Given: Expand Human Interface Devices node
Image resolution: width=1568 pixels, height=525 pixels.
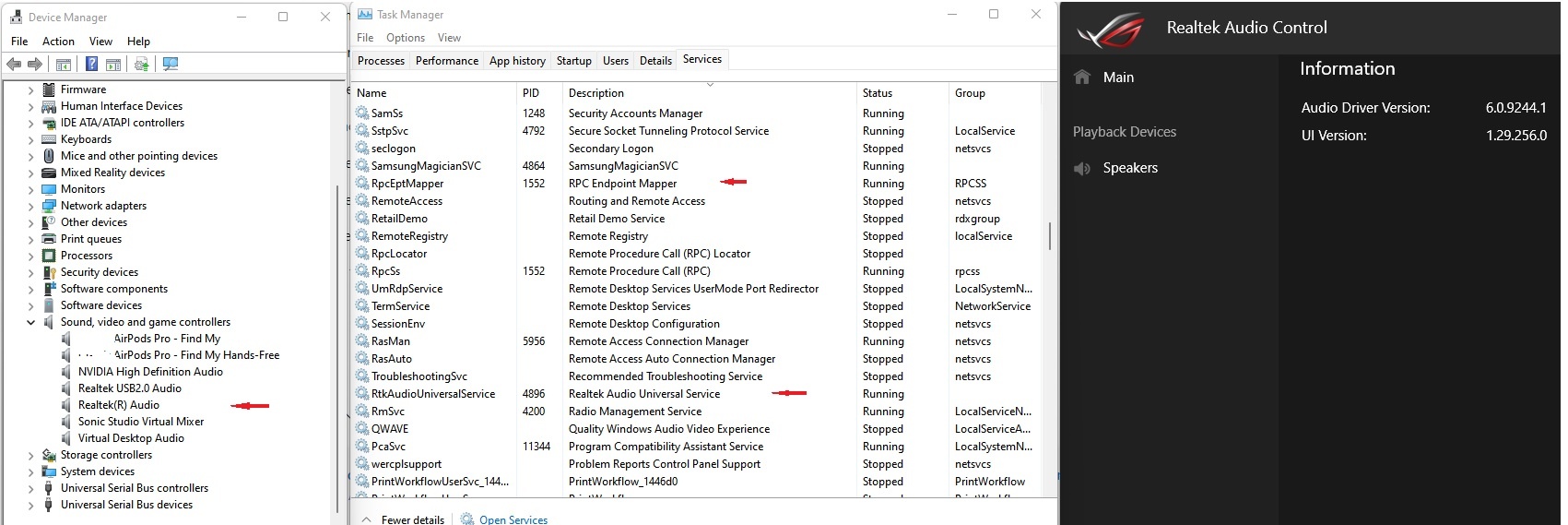Looking at the screenshot, I should (x=30, y=107).
